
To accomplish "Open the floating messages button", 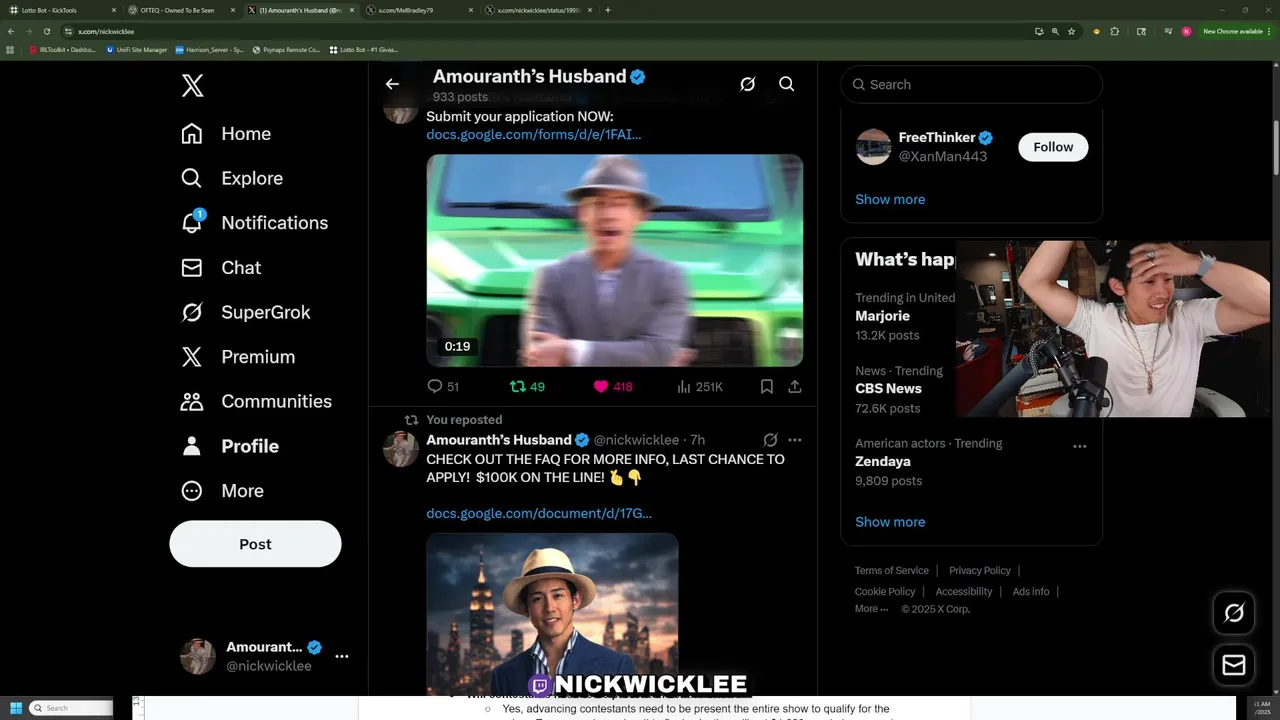I will [1234, 665].
